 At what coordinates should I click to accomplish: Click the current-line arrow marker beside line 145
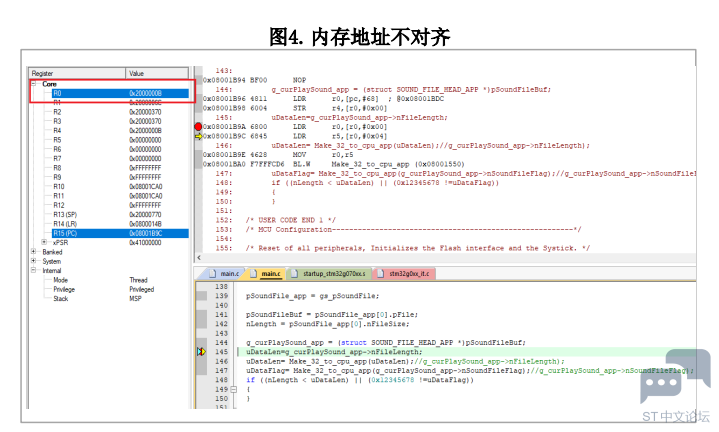pos(201,352)
